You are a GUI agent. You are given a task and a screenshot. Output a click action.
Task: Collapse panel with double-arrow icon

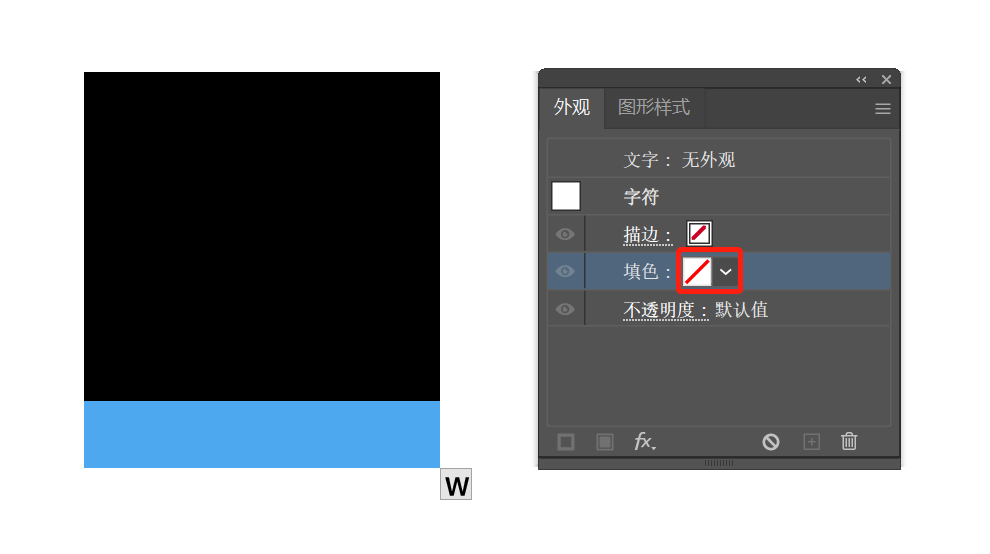click(861, 80)
